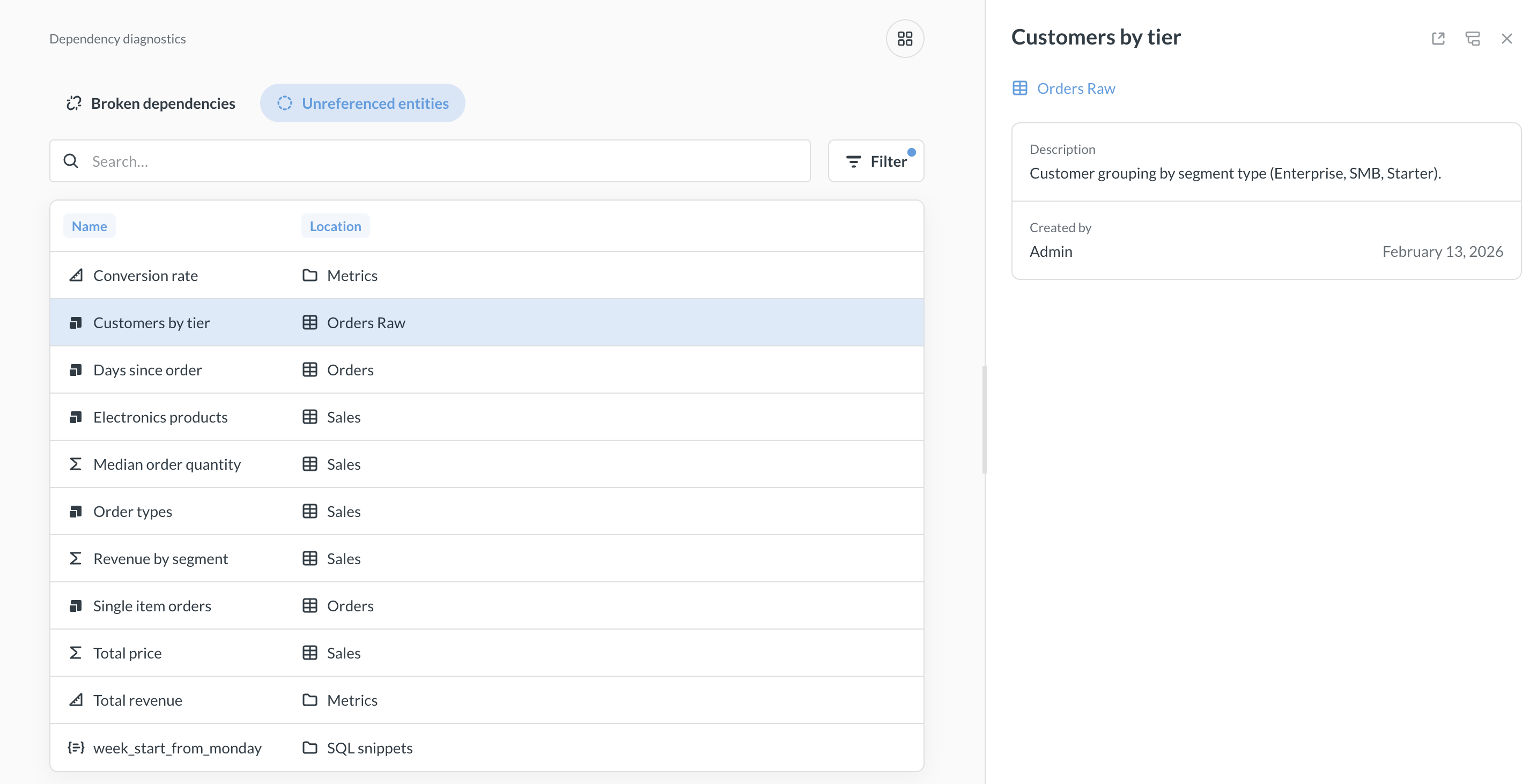The image size is (1537, 784).
Task: Switch to the Broken dependencies tab
Action: tap(150, 103)
